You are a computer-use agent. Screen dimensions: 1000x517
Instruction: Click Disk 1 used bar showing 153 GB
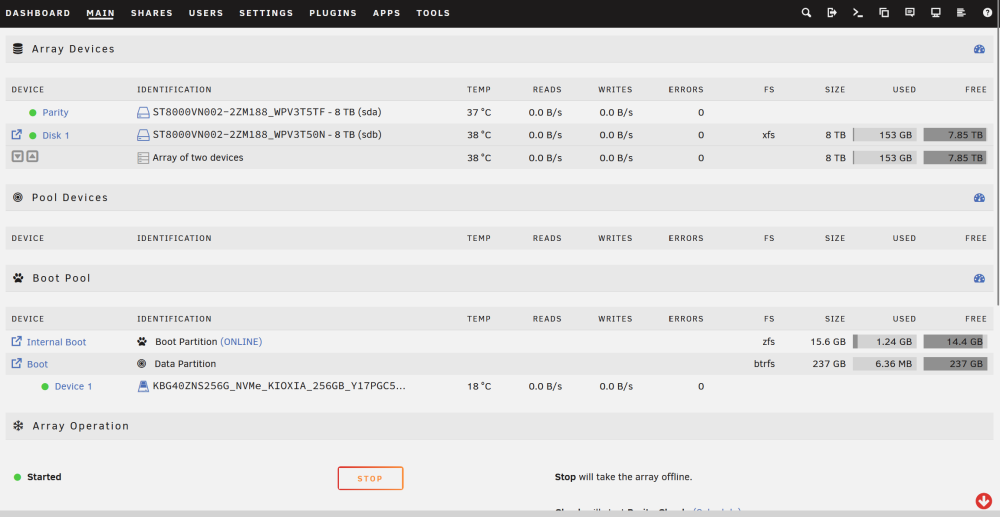point(885,135)
